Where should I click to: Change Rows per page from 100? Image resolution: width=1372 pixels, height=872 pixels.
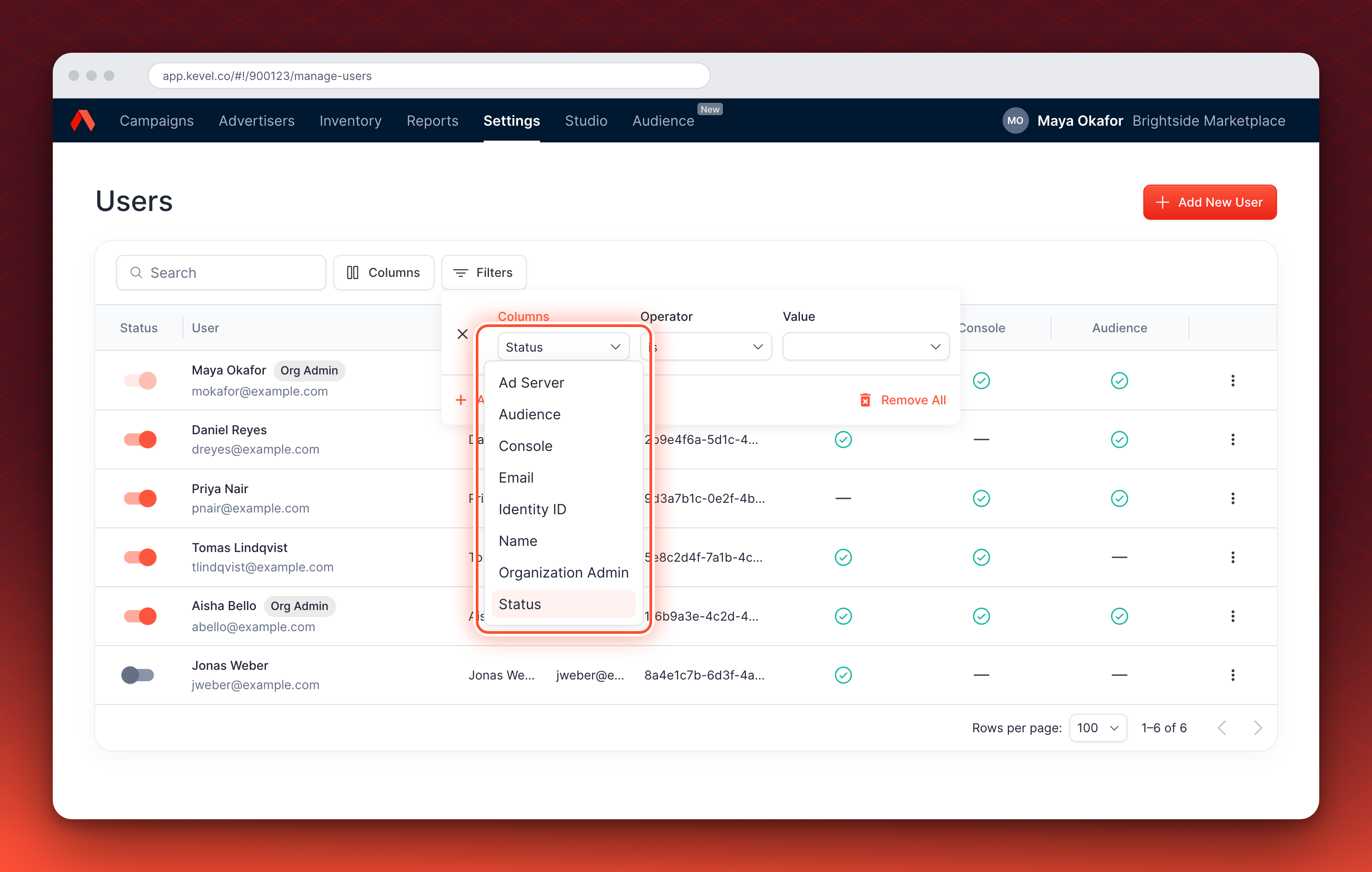1097,728
